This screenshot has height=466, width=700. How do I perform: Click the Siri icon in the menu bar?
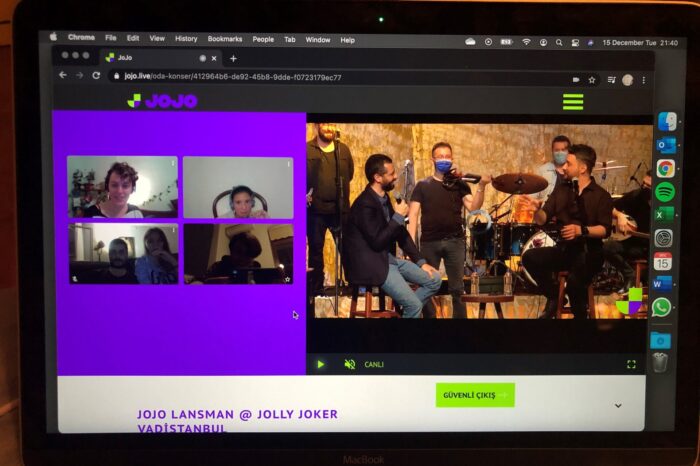(x=590, y=43)
